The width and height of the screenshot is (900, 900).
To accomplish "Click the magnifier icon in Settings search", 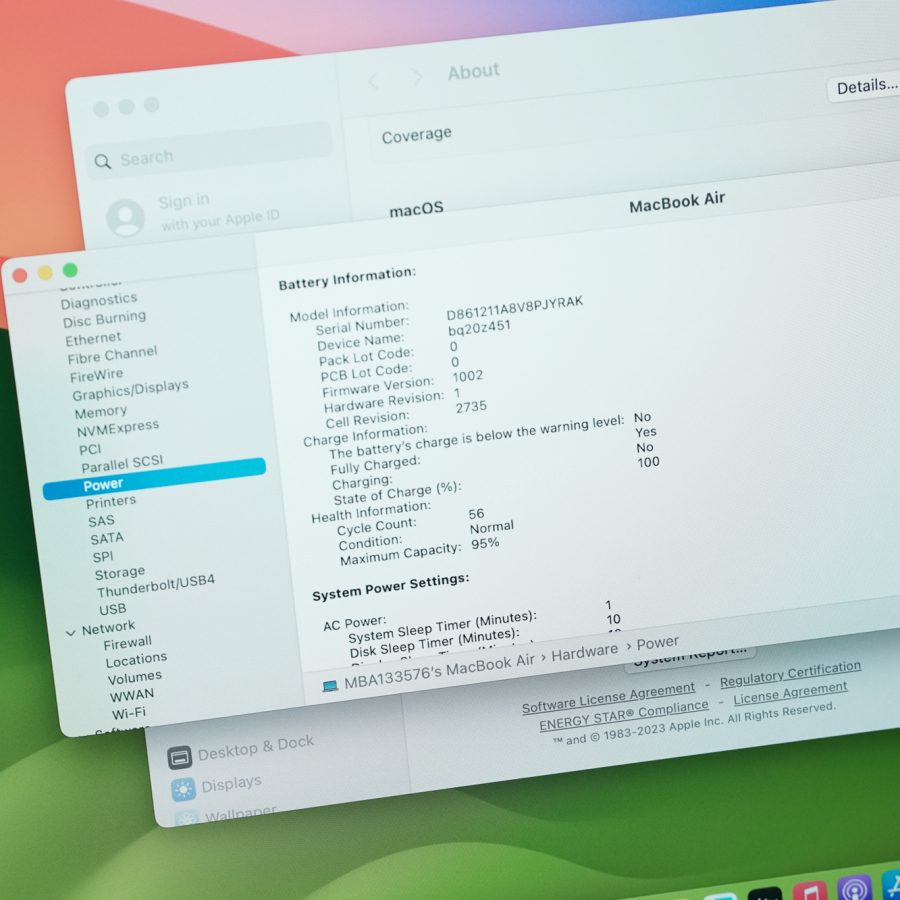I will point(102,162).
